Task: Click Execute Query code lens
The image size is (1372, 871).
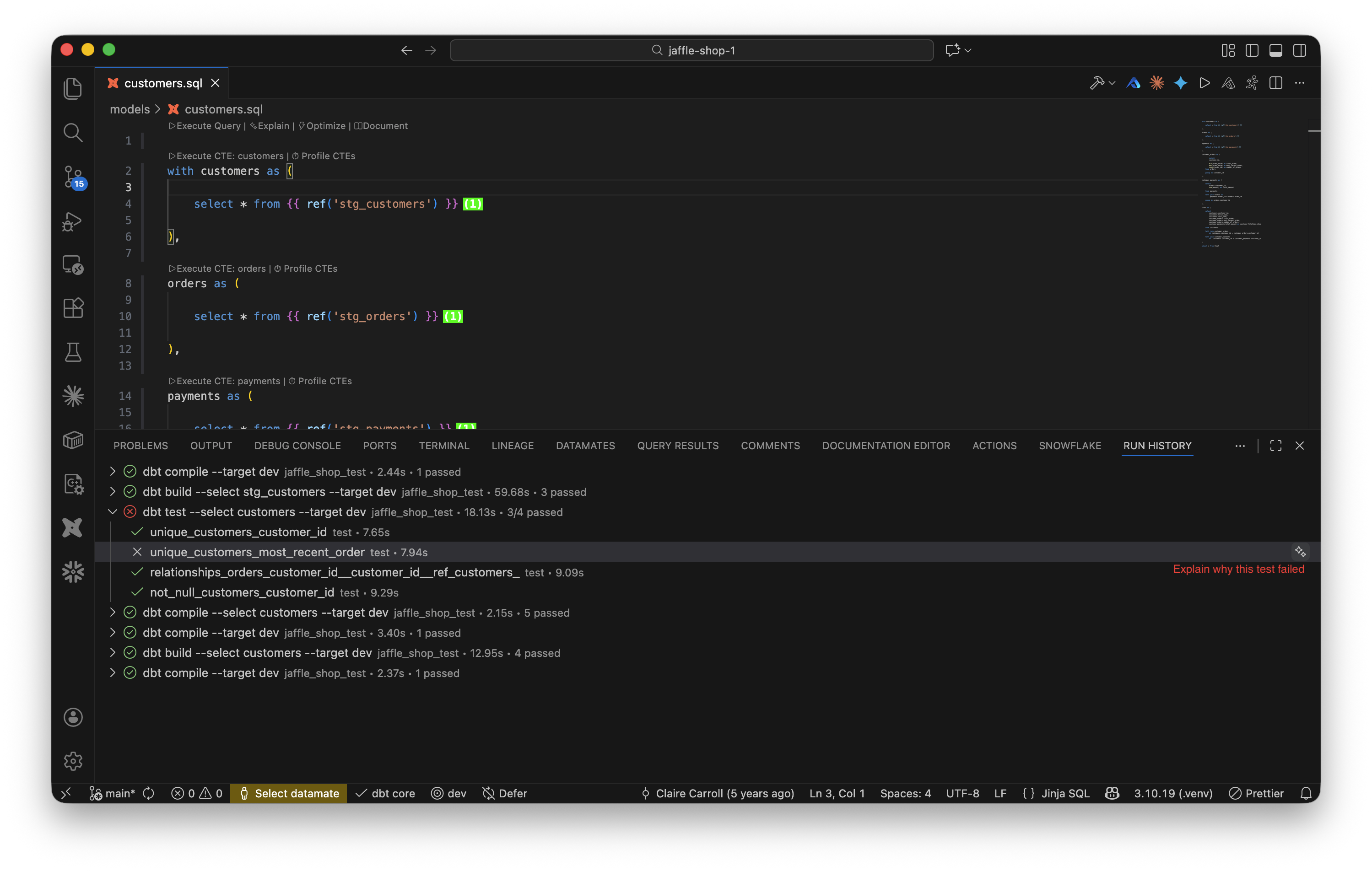Action: tap(205, 126)
